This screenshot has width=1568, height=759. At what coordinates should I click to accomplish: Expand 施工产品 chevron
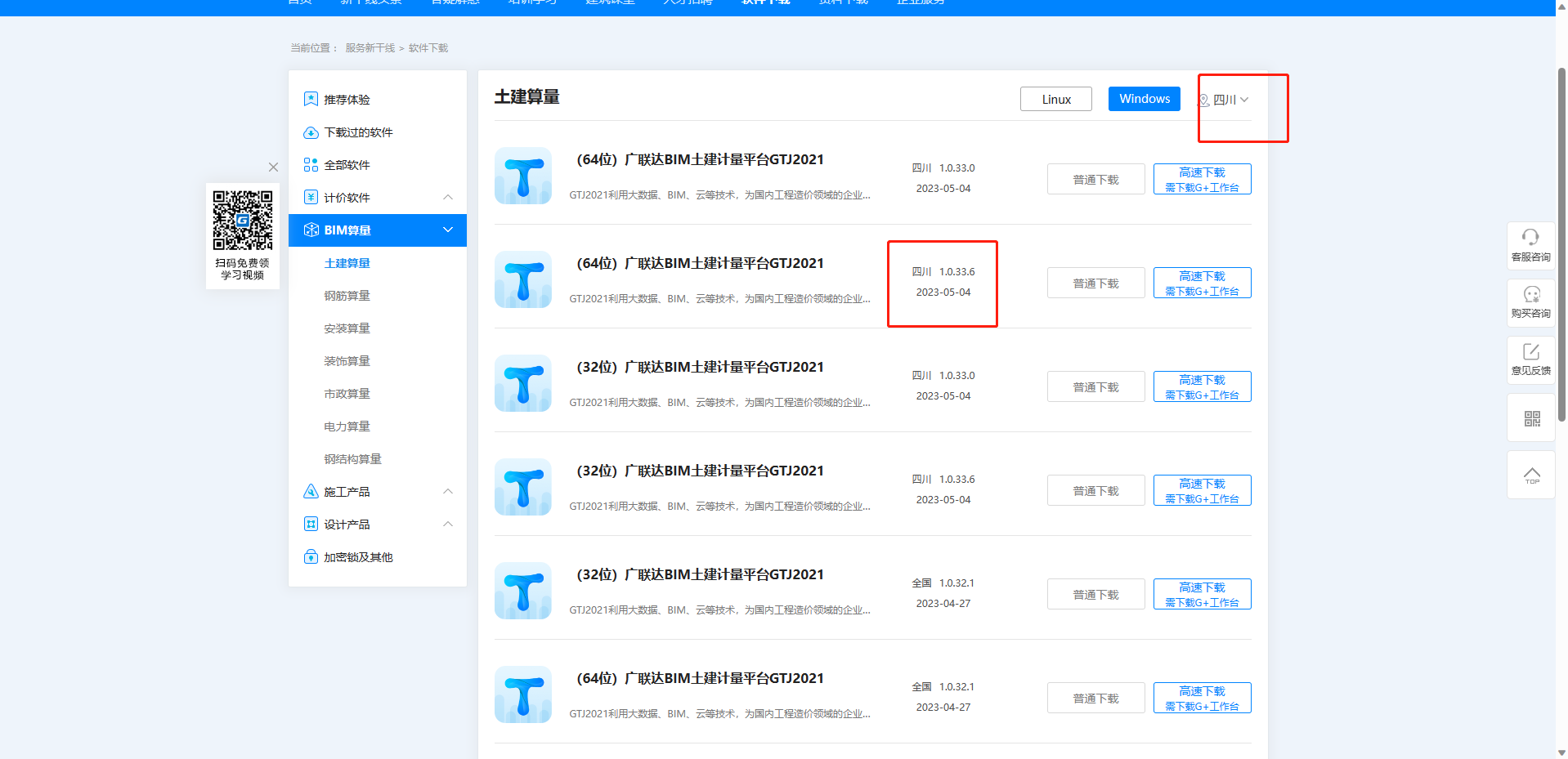(448, 491)
